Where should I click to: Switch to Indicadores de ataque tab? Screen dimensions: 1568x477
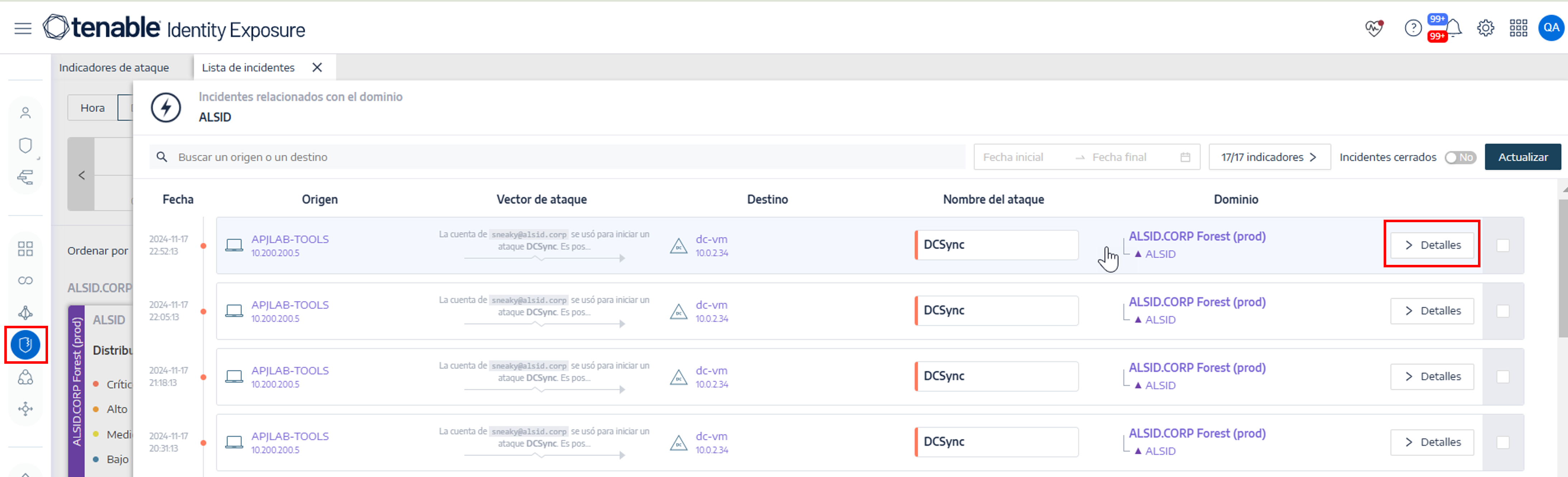click(x=114, y=67)
